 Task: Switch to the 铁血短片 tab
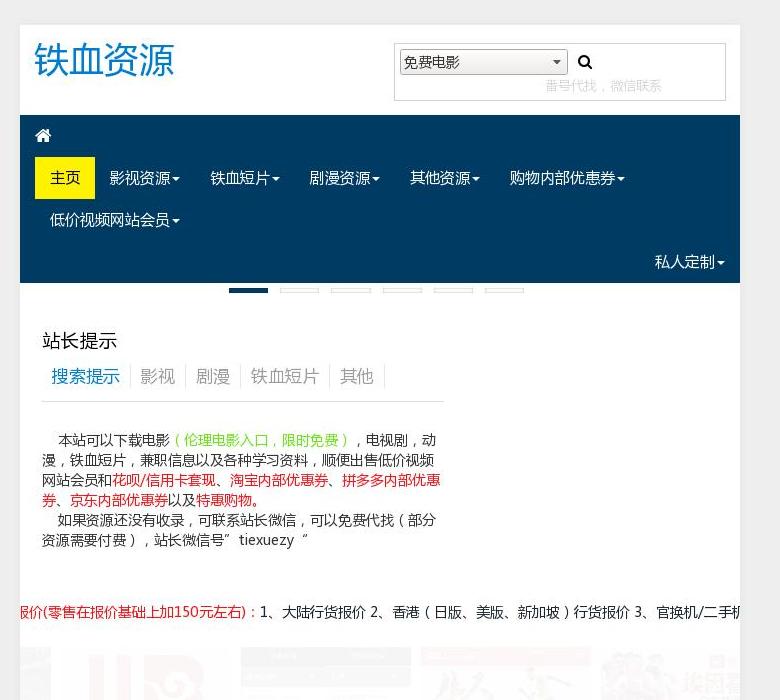pos(285,376)
